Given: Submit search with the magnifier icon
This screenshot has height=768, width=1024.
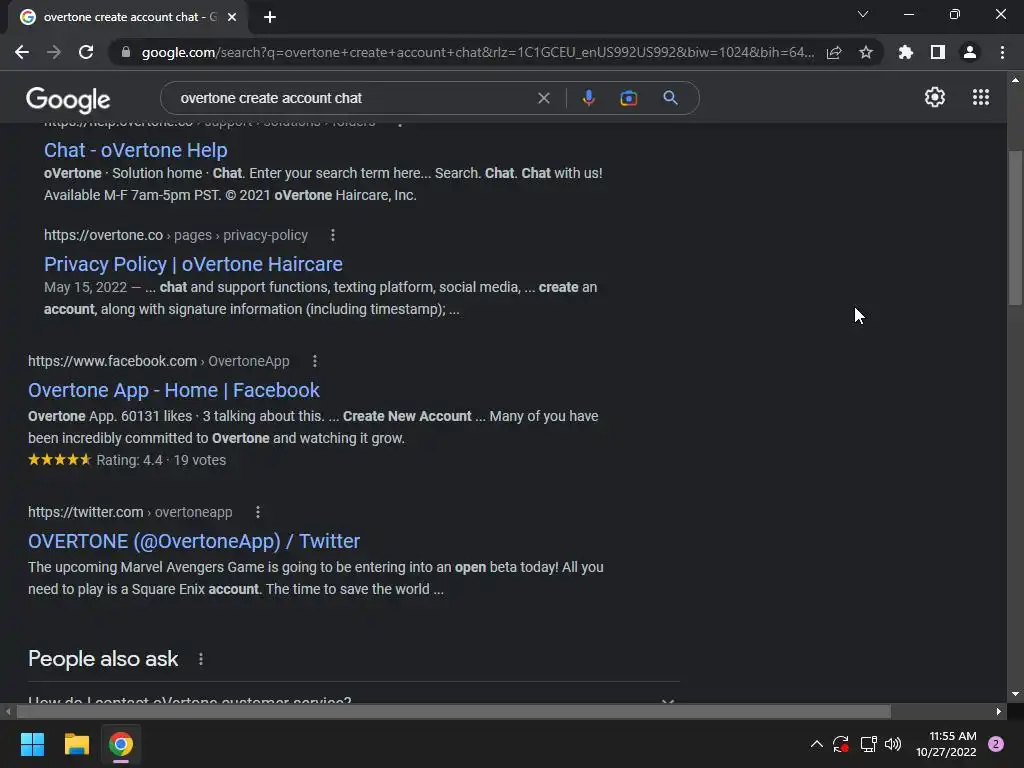Looking at the screenshot, I should [670, 98].
